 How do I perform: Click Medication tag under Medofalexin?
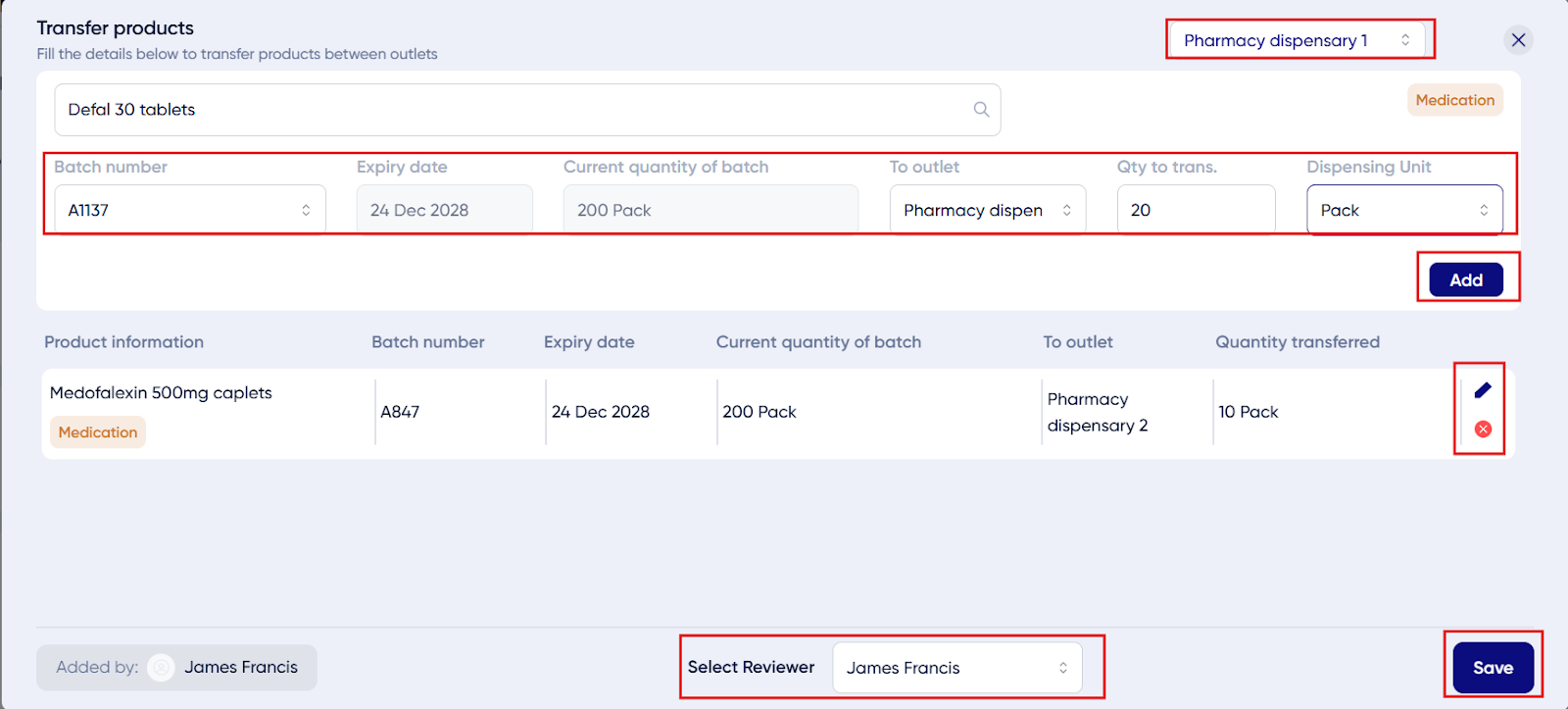click(x=98, y=432)
